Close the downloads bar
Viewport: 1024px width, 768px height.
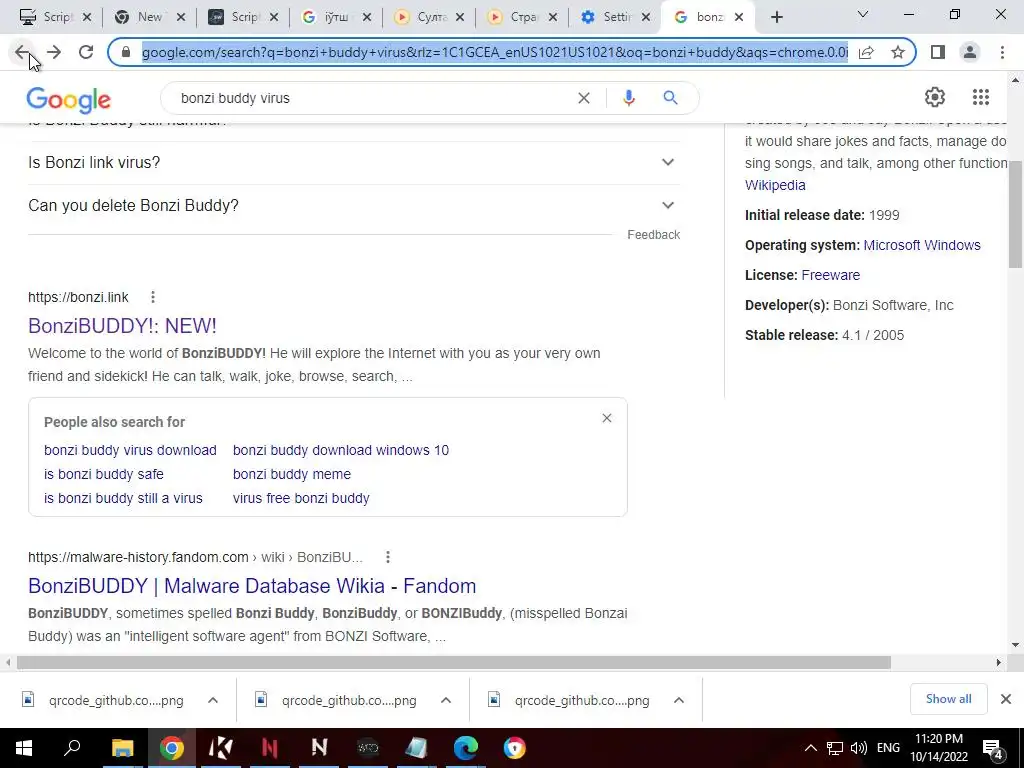click(x=1006, y=699)
